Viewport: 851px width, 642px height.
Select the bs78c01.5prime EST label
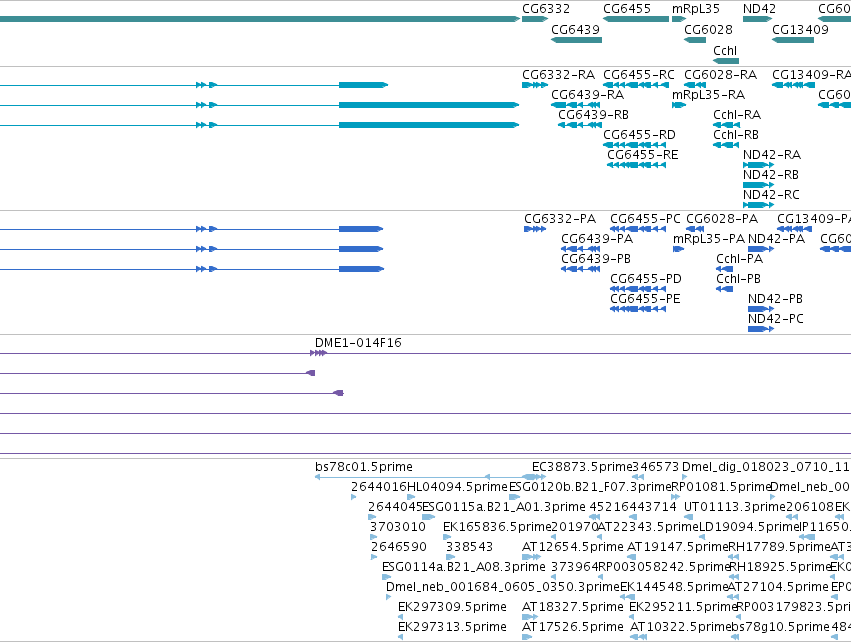point(364,467)
